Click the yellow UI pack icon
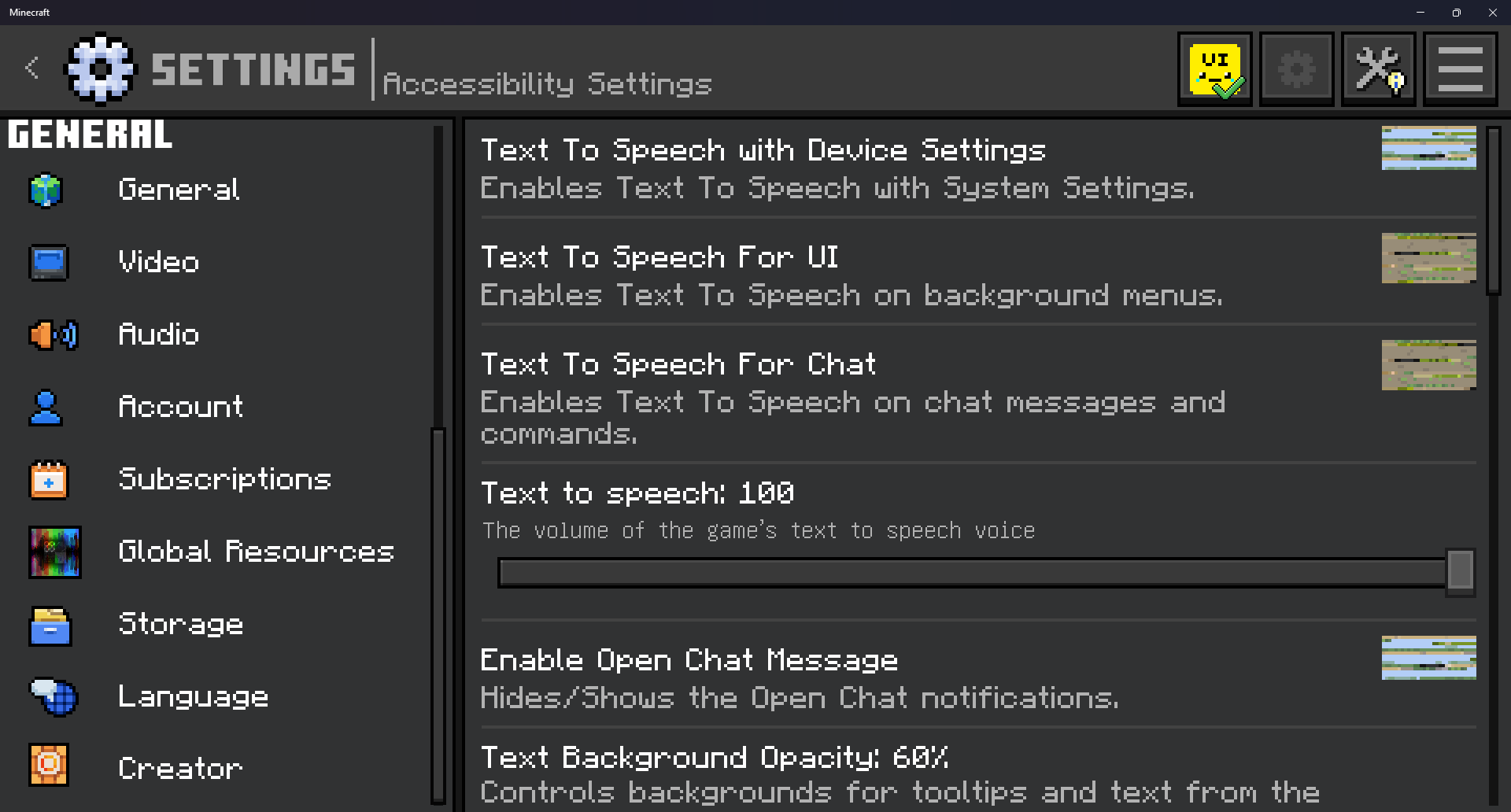 [1215, 69]
